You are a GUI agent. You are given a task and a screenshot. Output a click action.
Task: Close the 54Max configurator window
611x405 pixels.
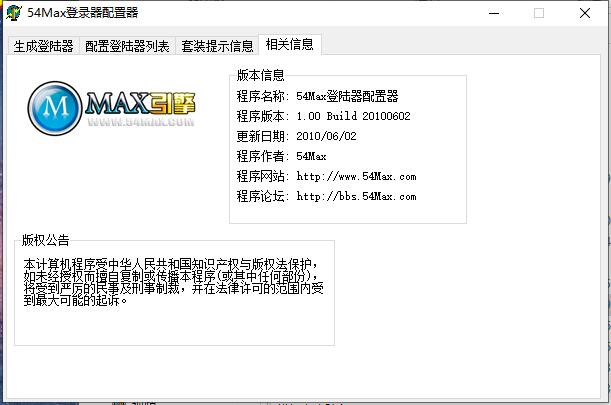coord(585,13)
